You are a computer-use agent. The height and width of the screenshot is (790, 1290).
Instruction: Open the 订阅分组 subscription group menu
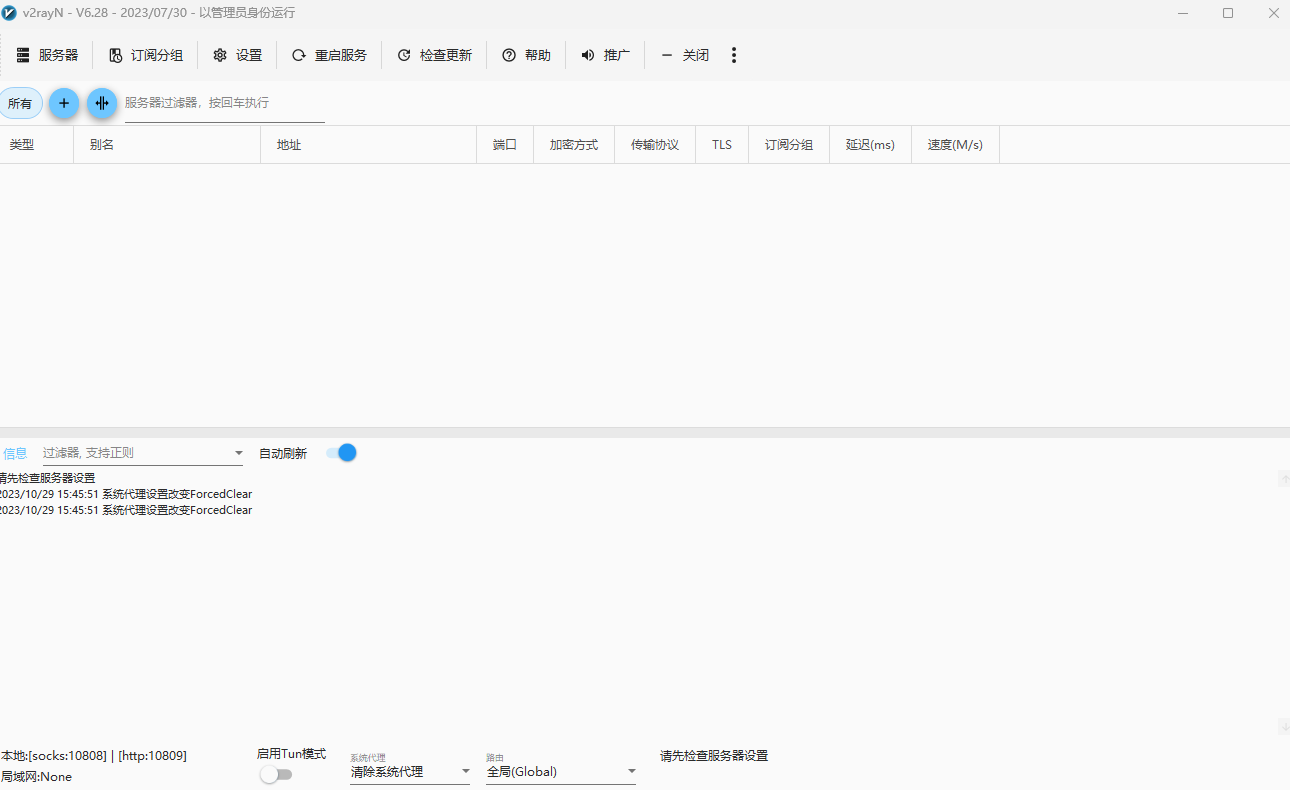click(146, 55)
